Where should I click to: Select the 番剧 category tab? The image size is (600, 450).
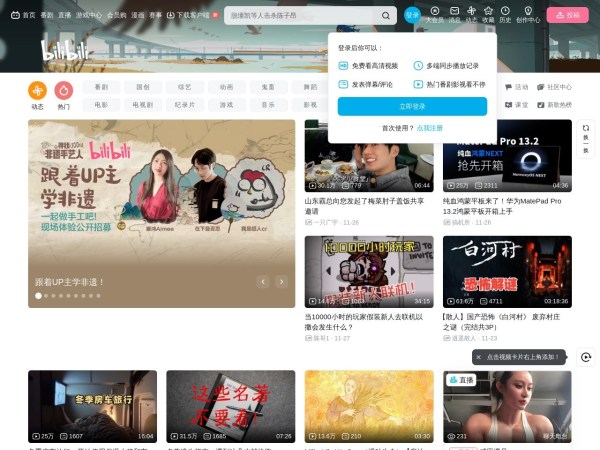100,87
